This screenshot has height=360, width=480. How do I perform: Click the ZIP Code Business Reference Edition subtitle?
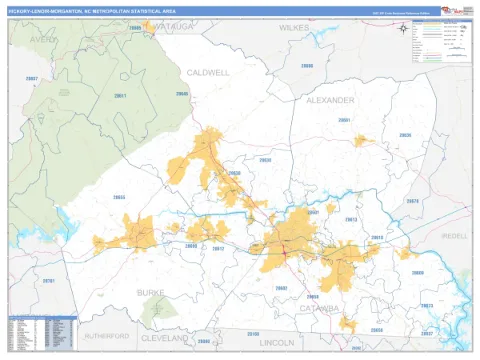click(x=401, y=14)
